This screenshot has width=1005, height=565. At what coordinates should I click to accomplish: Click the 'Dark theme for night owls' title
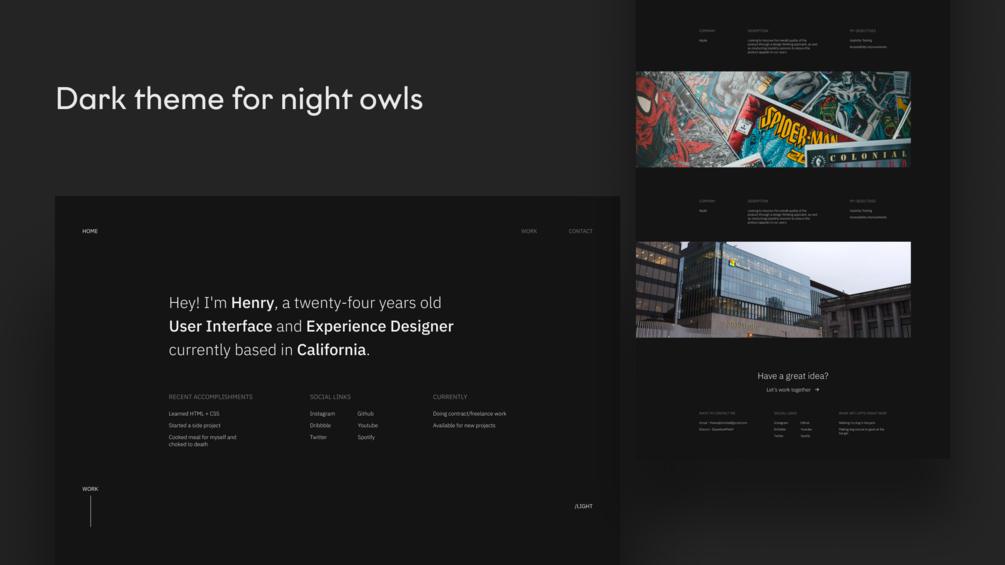coord(239,99)
